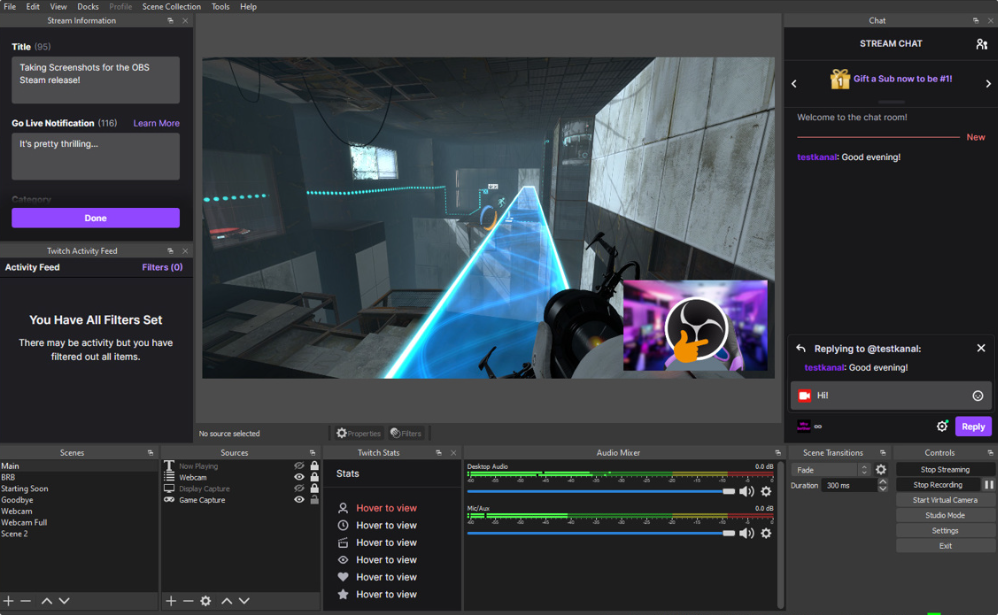Image resolution: width=998 pixels, height=615 pixels.
Task: Add a new source with the plus icon
Action: point(171,600)
